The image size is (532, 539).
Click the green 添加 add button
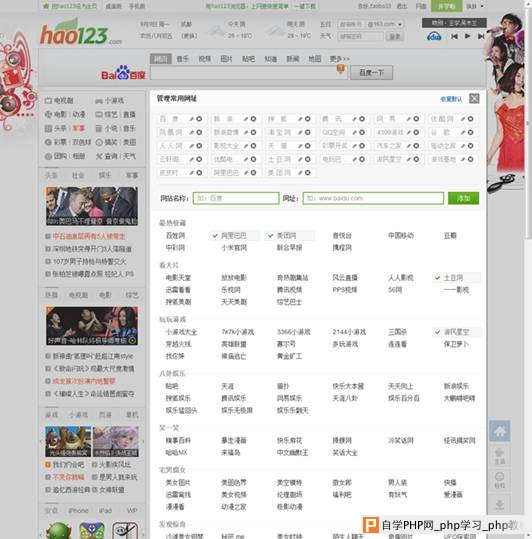coord(463,198)
